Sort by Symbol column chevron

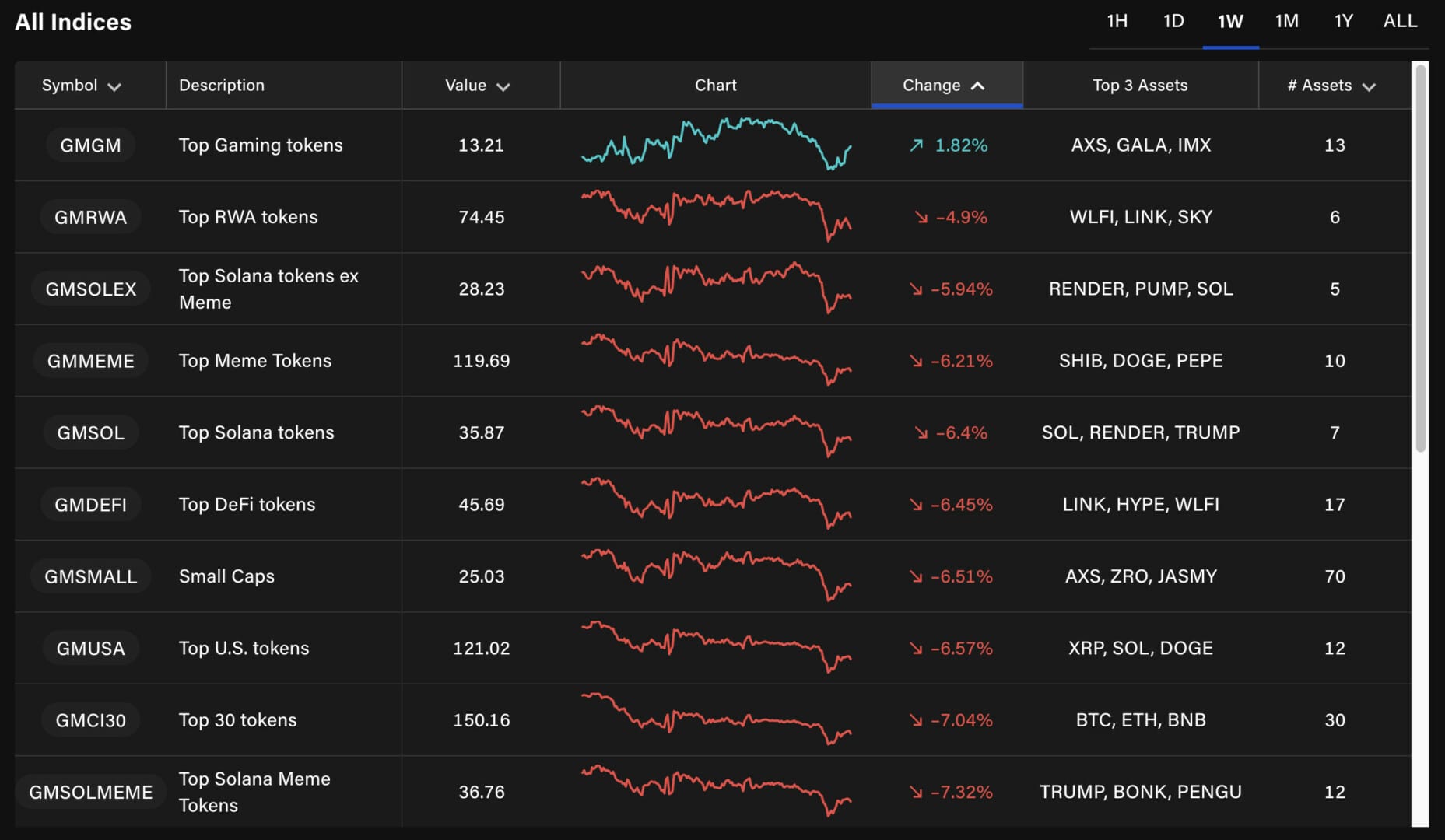pos(114,86)
